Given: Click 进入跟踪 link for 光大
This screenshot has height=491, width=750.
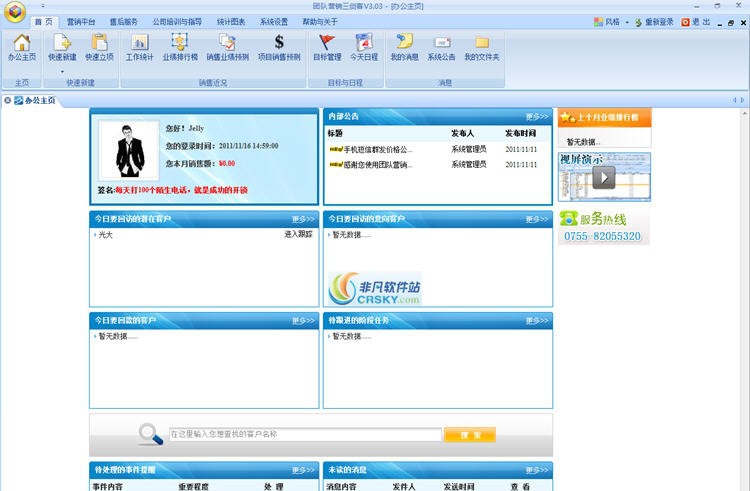Looking at the screenshot, I should tap(298, 234).
